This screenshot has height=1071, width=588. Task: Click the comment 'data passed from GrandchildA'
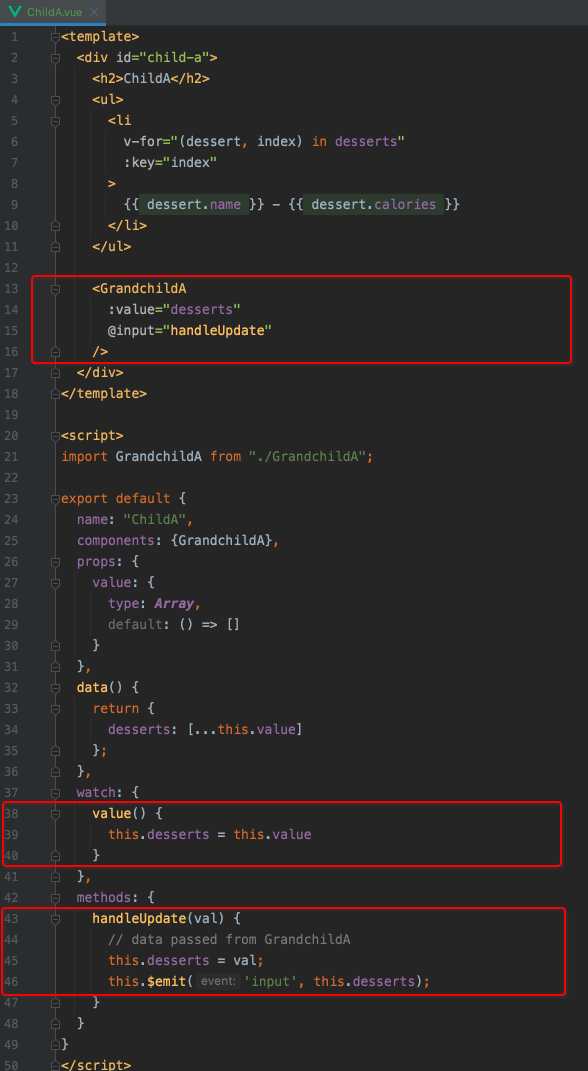[229, 940]
